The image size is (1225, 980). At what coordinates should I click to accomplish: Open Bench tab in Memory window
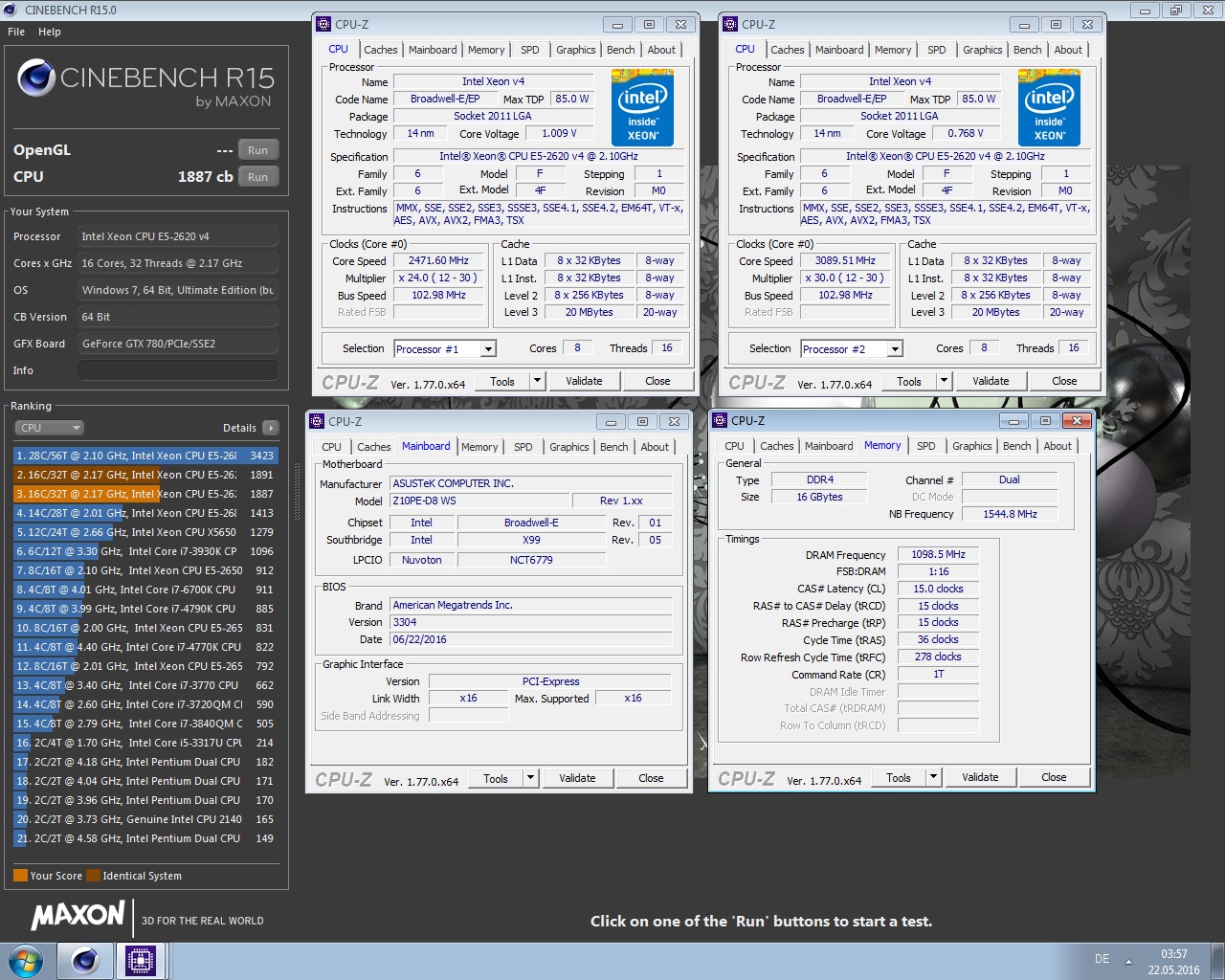point(1017,446)
